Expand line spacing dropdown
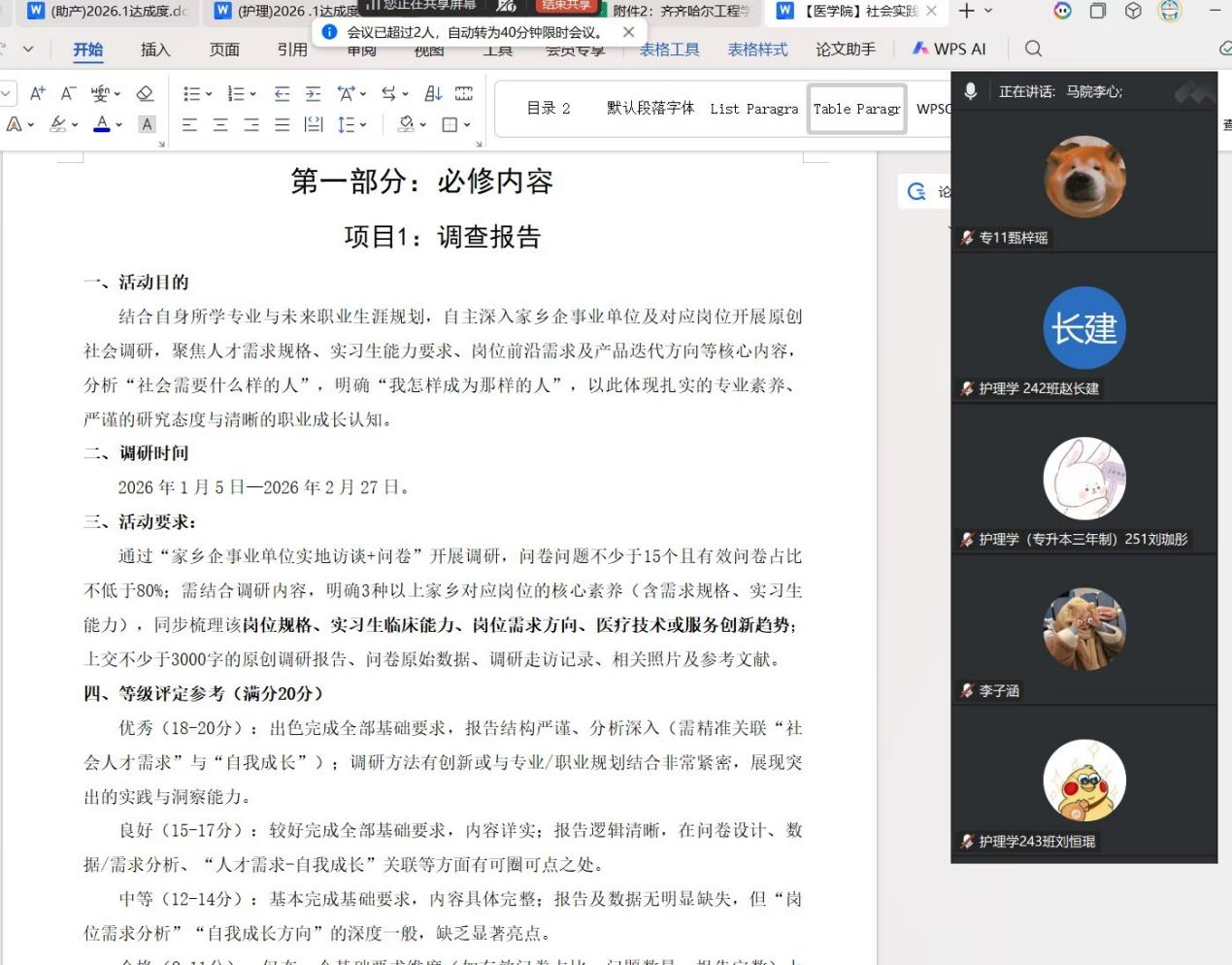 363,124
